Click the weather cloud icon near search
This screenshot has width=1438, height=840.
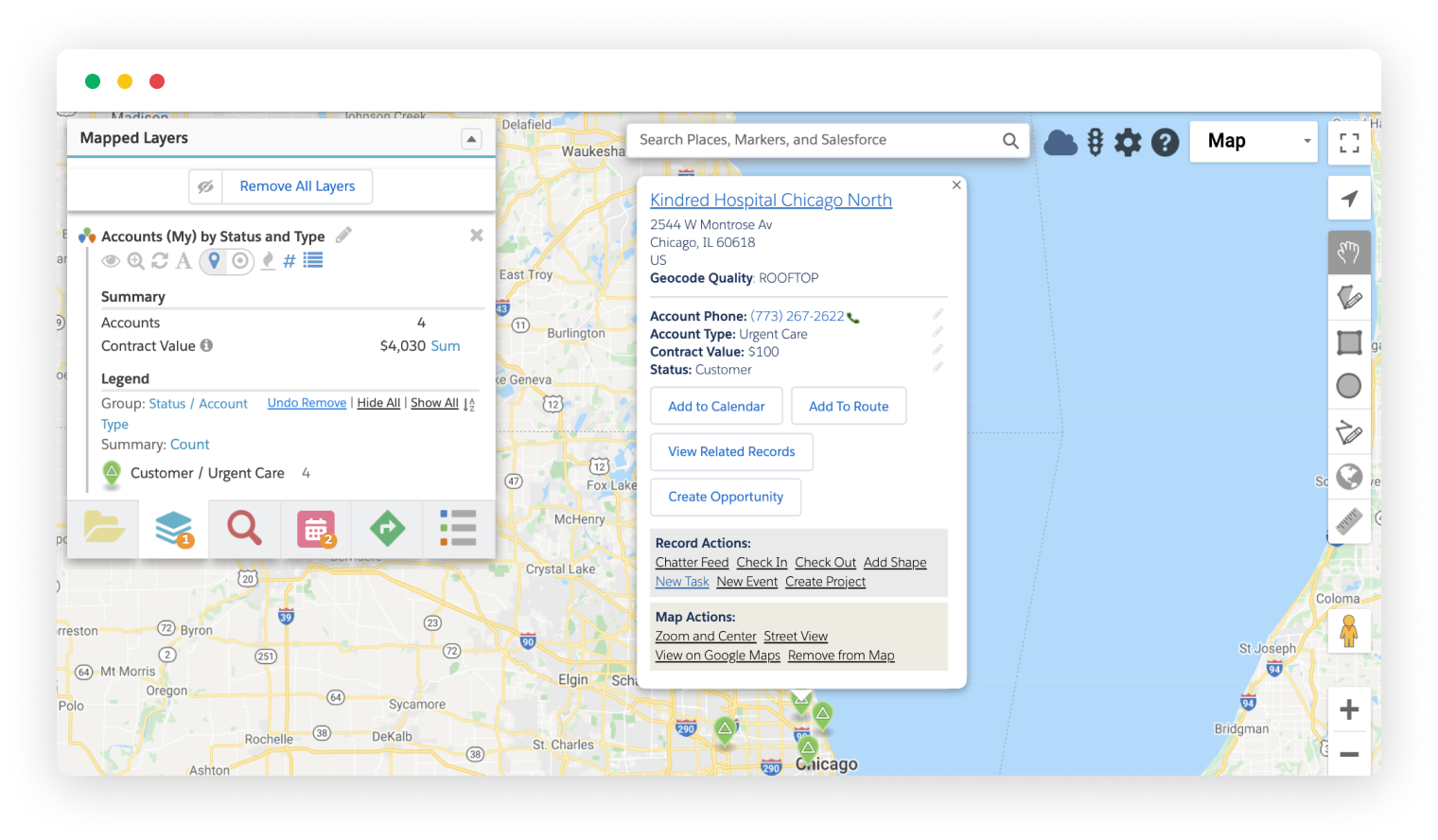[x=1060, y=141]
